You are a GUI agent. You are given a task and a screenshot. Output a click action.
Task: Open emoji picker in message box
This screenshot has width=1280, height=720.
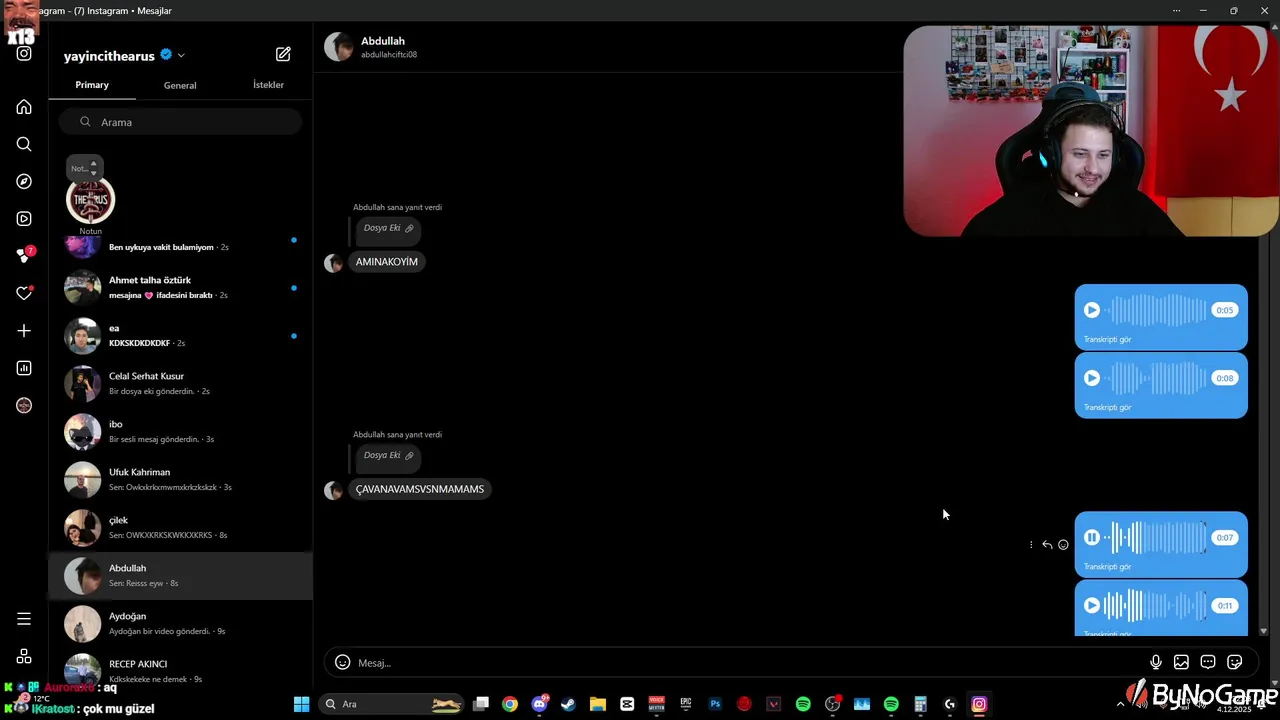(x=342, y=662)
